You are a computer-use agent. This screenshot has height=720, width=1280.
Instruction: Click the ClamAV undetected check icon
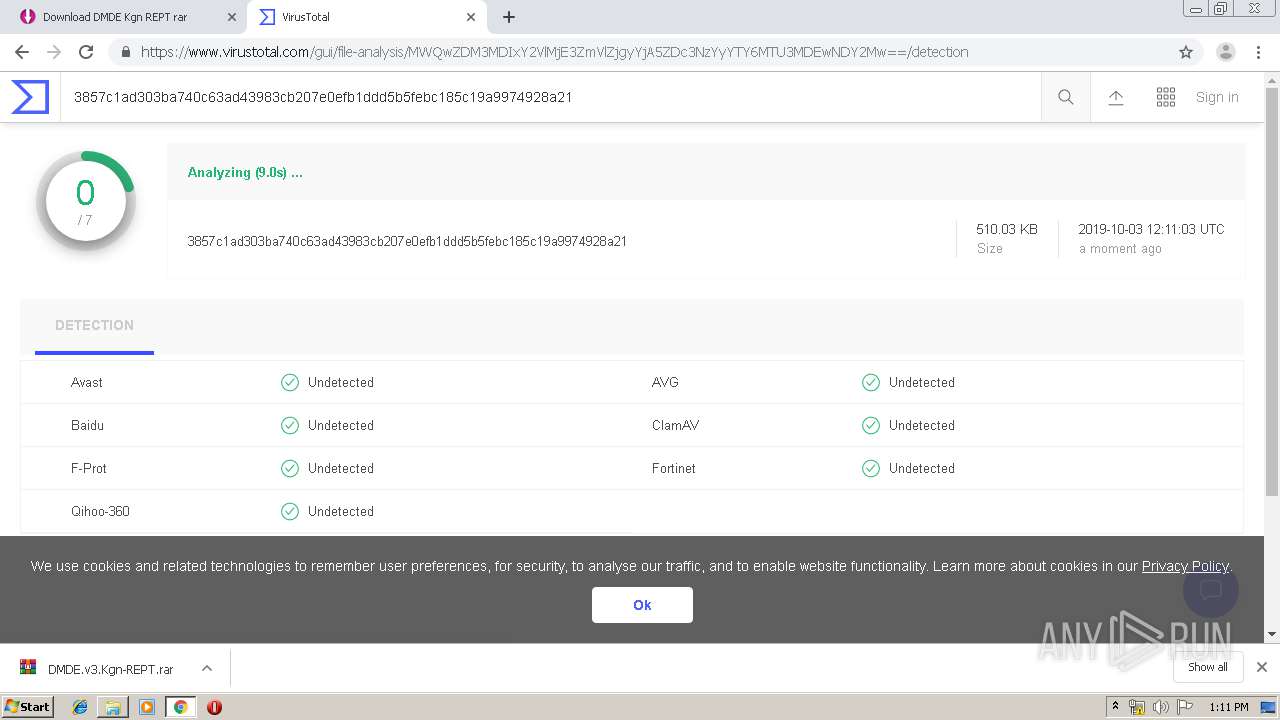coord(871,425)
